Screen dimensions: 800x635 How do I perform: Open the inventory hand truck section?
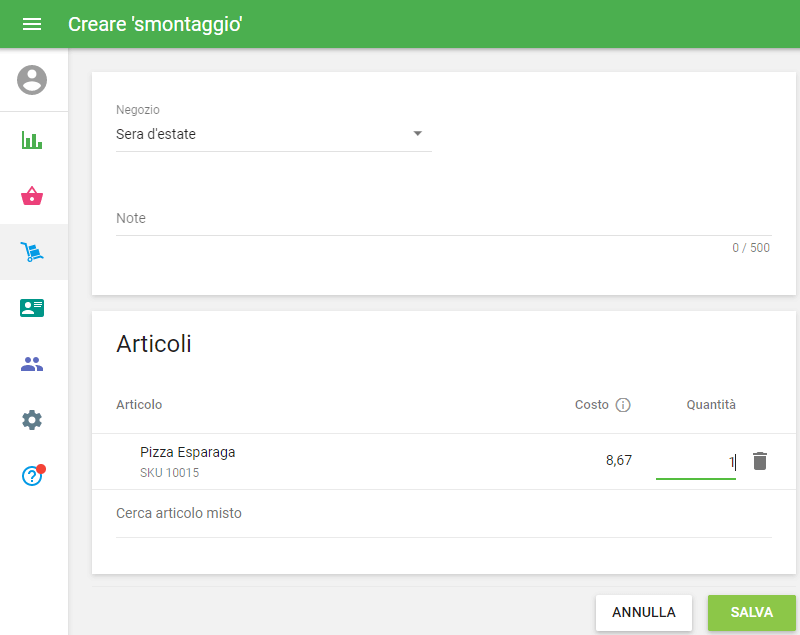[32, 252]
